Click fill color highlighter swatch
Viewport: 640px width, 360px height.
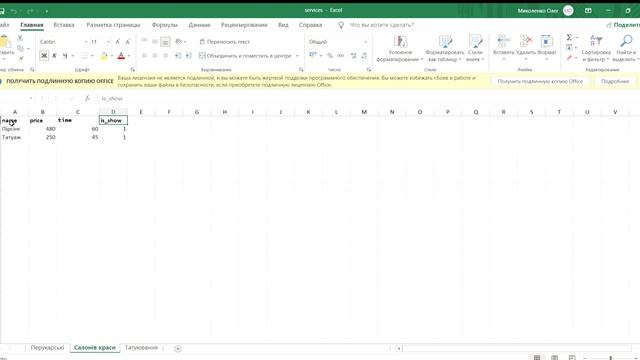point(104,56)
